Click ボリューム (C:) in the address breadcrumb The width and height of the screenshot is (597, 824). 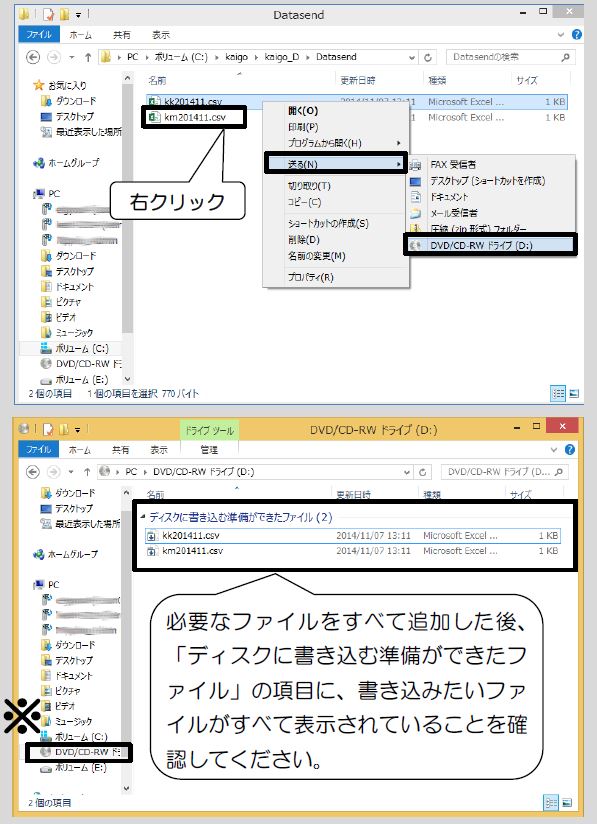point(181,57)
